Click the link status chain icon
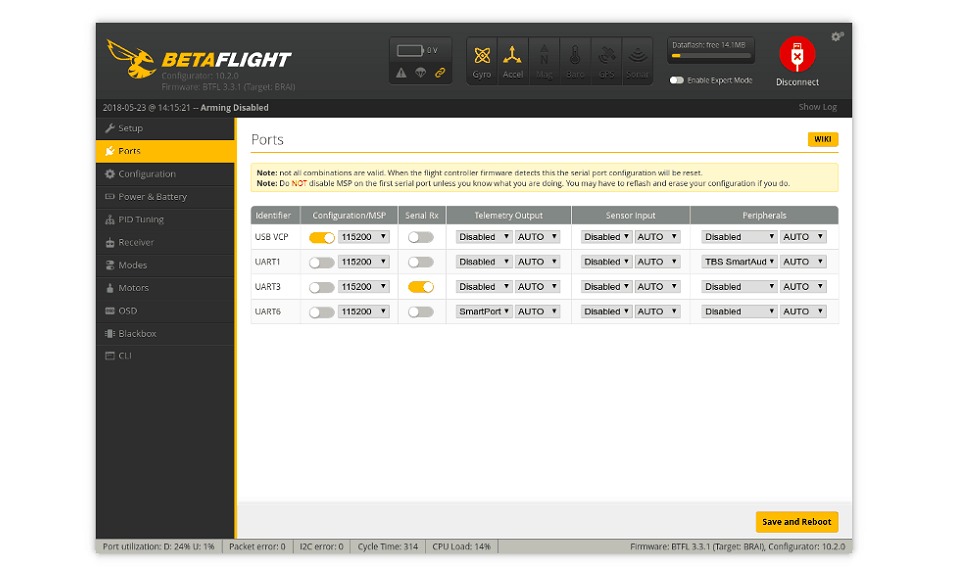This screenshot has width=963, height=578. [440, 72]
